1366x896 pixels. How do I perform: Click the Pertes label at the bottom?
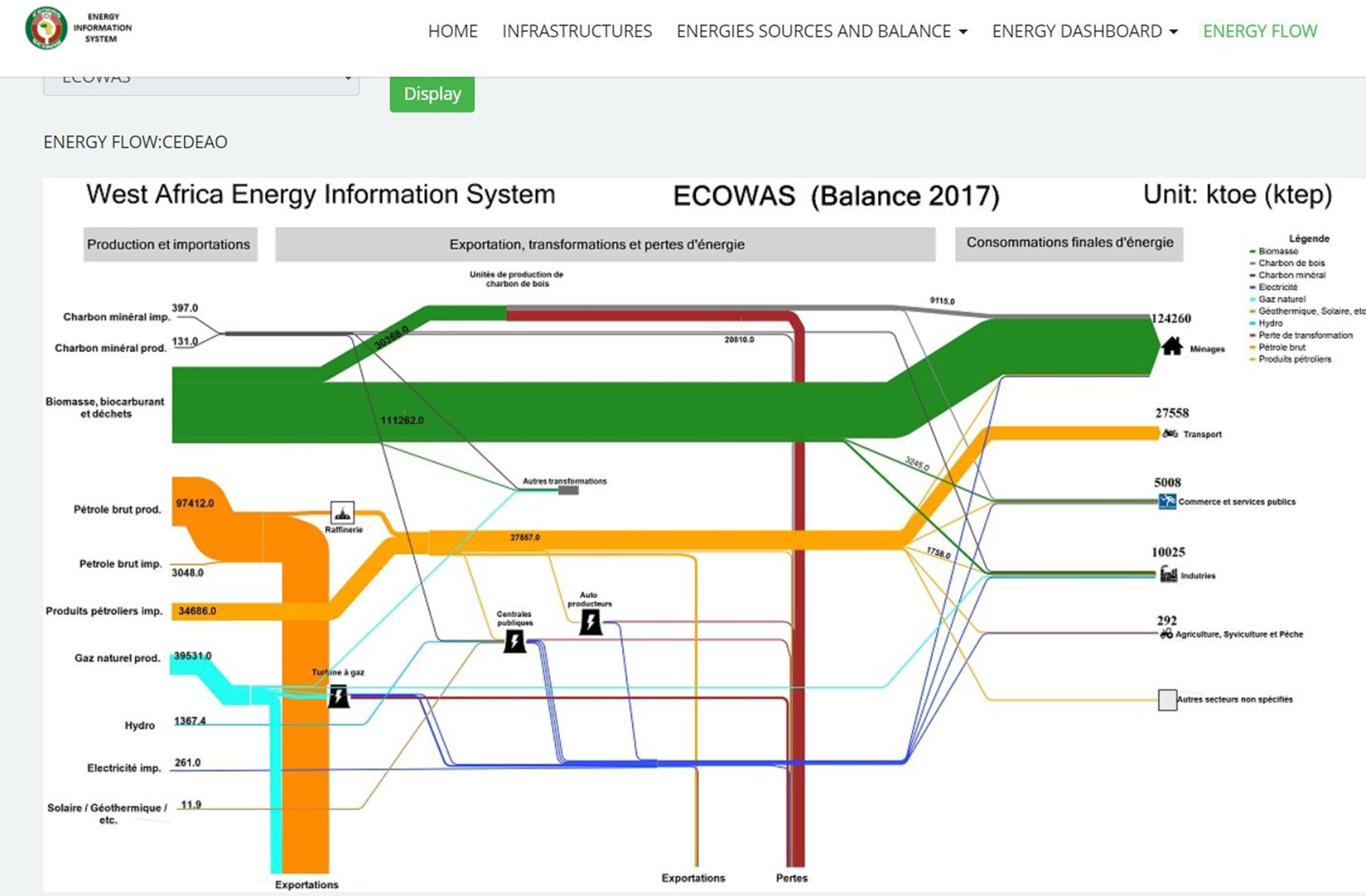click(x=791, y=878)
